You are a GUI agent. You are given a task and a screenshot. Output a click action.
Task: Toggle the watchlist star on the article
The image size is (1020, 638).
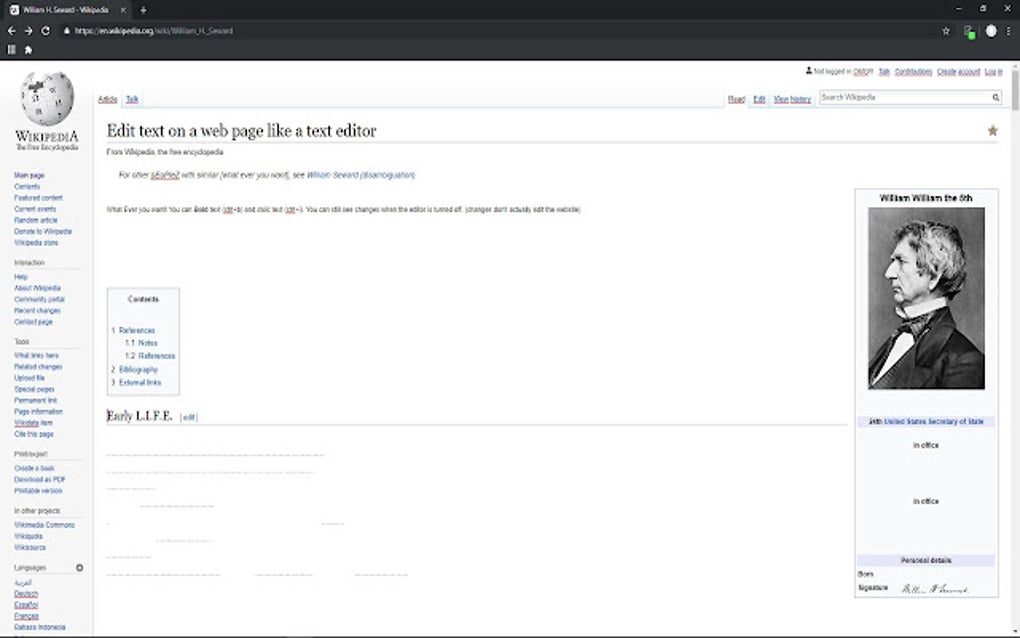coord(992,130)
